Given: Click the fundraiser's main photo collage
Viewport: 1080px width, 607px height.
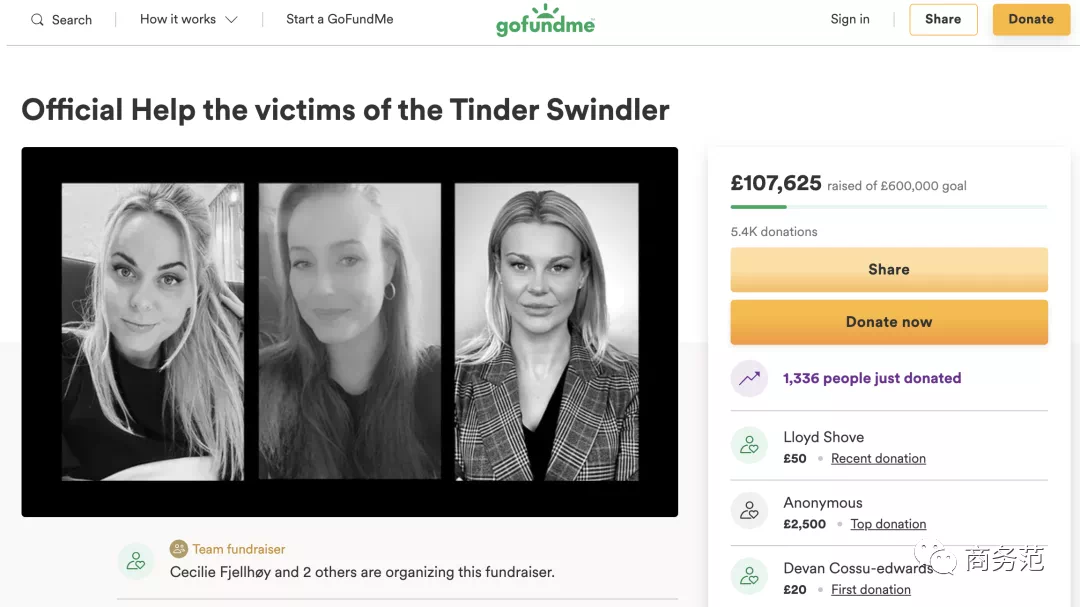Looking at the screenshot, I should point(350,332).
